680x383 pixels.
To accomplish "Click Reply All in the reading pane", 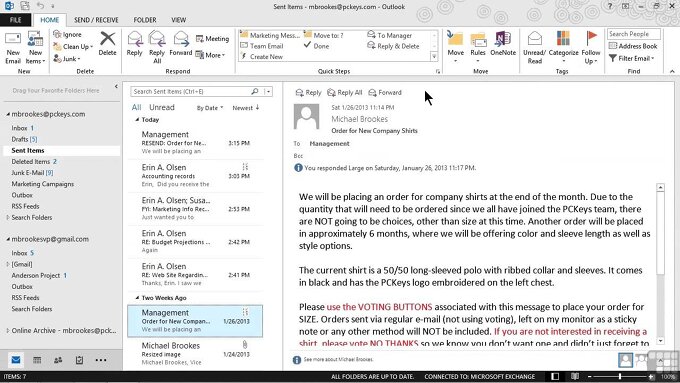I will (x=344, y=92).
